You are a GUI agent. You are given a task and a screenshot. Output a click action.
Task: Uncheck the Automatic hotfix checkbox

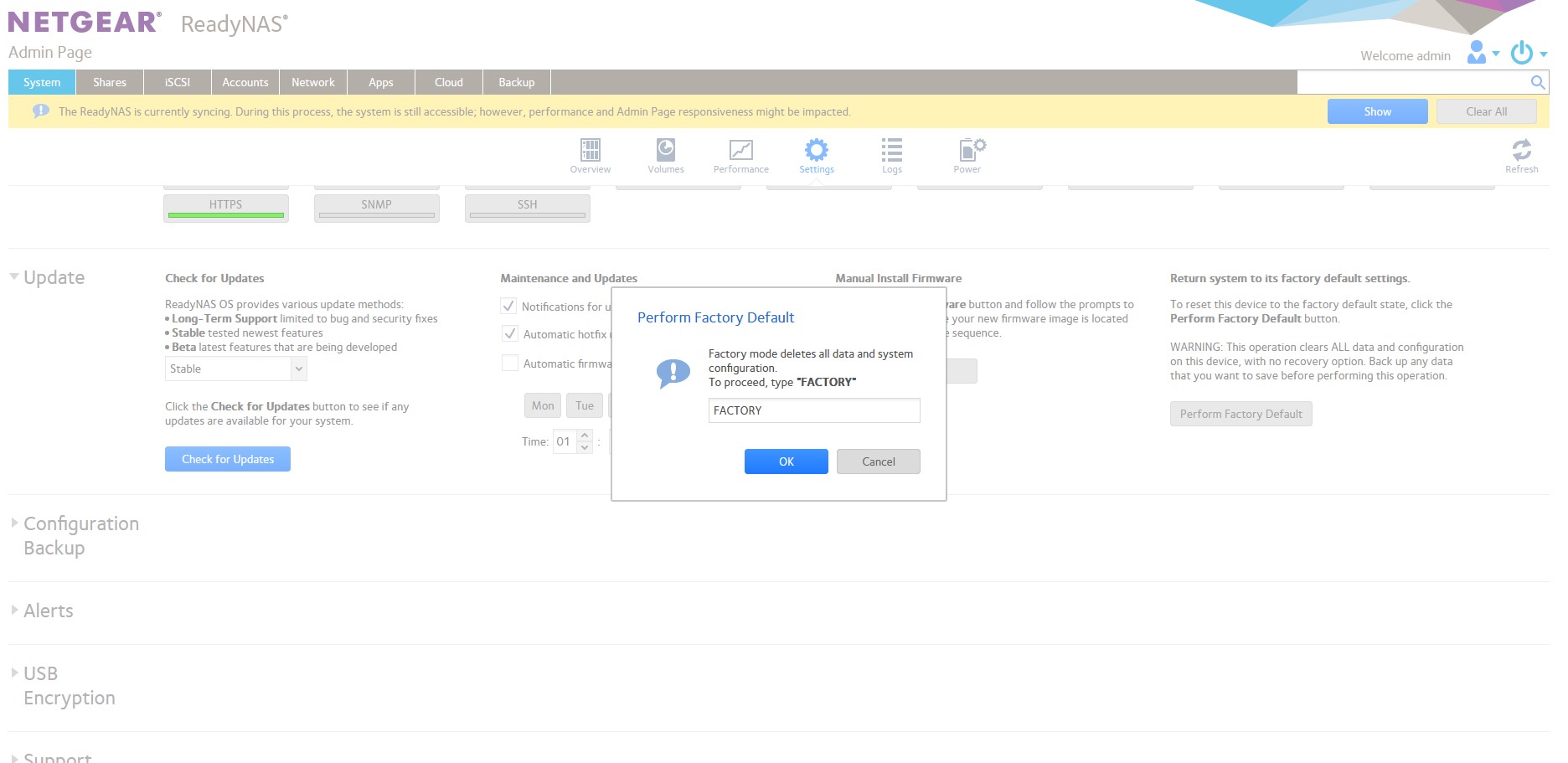point(509,334)
